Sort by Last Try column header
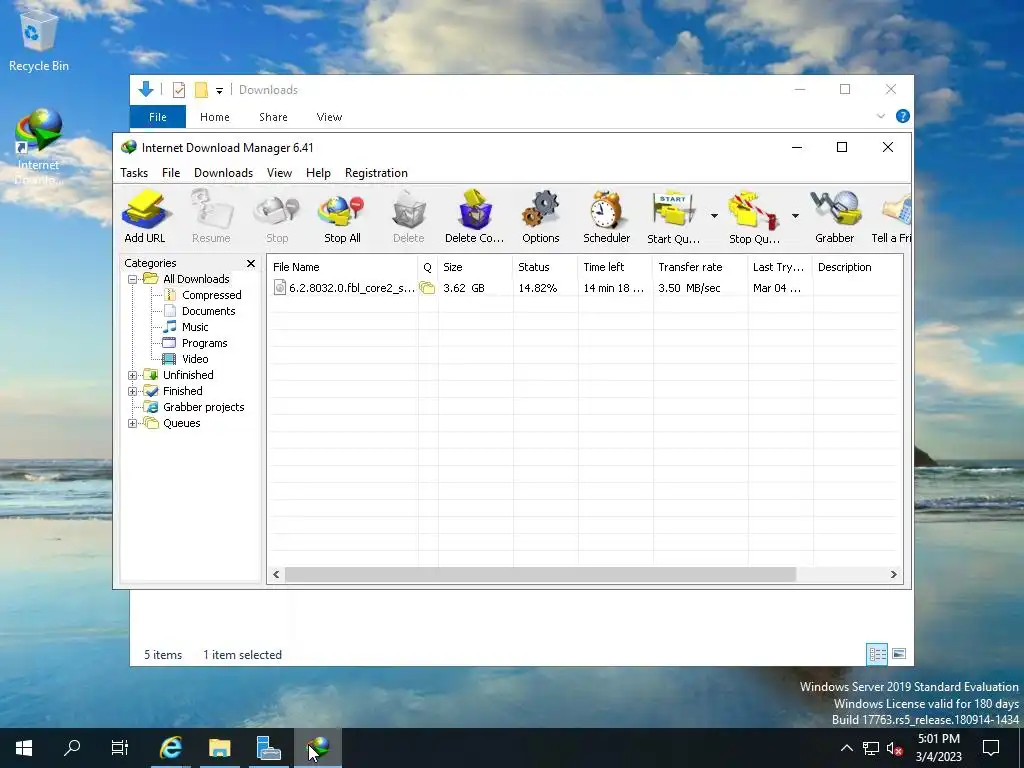The height and width of the screenshot is (768, 1024). tap(780, 266)
